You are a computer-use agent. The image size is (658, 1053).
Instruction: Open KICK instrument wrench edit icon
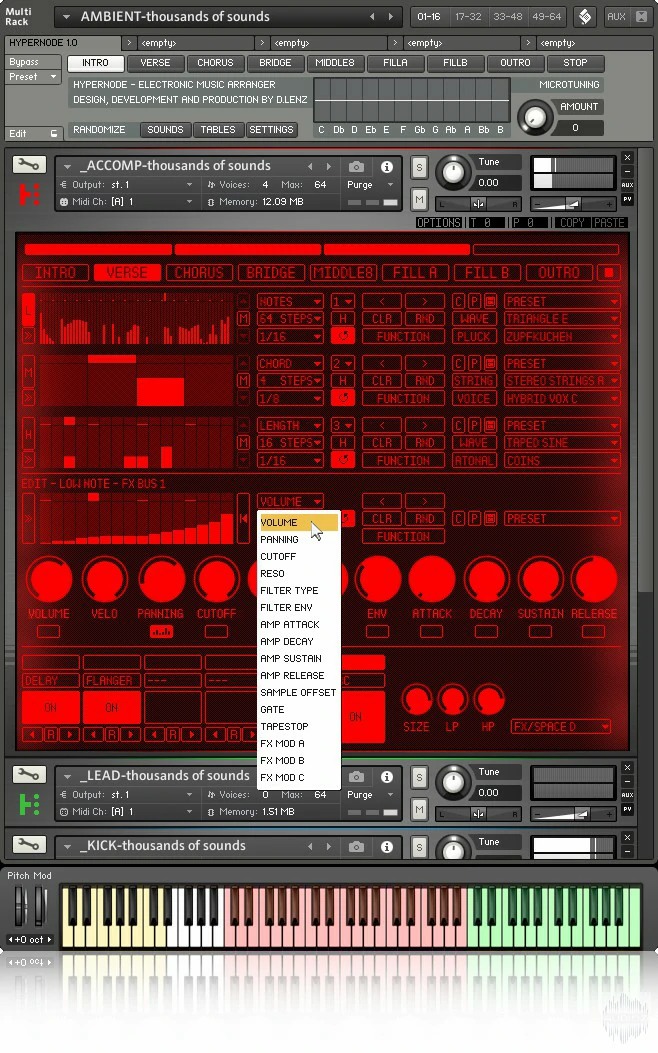pos(29,844)
